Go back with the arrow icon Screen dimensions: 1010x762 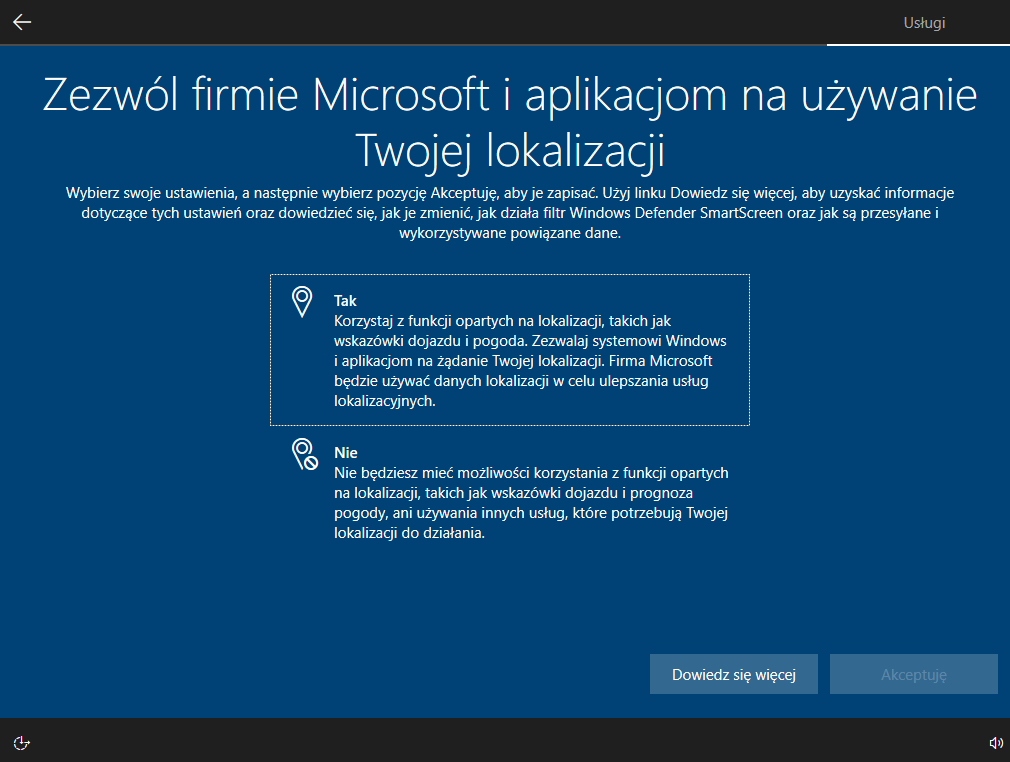(22, 22)
